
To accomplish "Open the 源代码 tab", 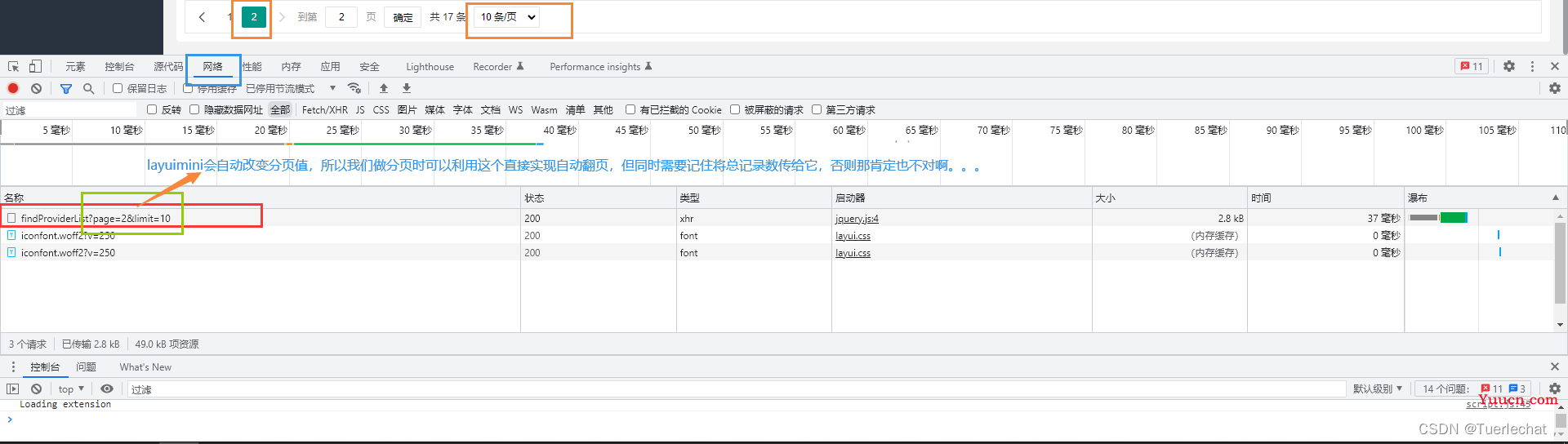I will (x=168, y=67).
